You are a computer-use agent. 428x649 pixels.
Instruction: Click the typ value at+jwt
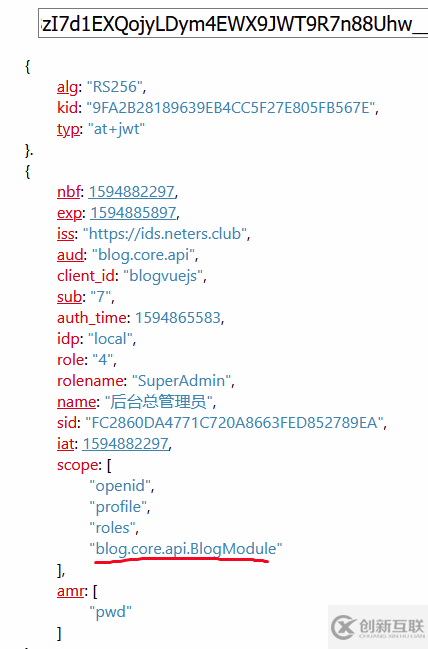pos(116,129)
